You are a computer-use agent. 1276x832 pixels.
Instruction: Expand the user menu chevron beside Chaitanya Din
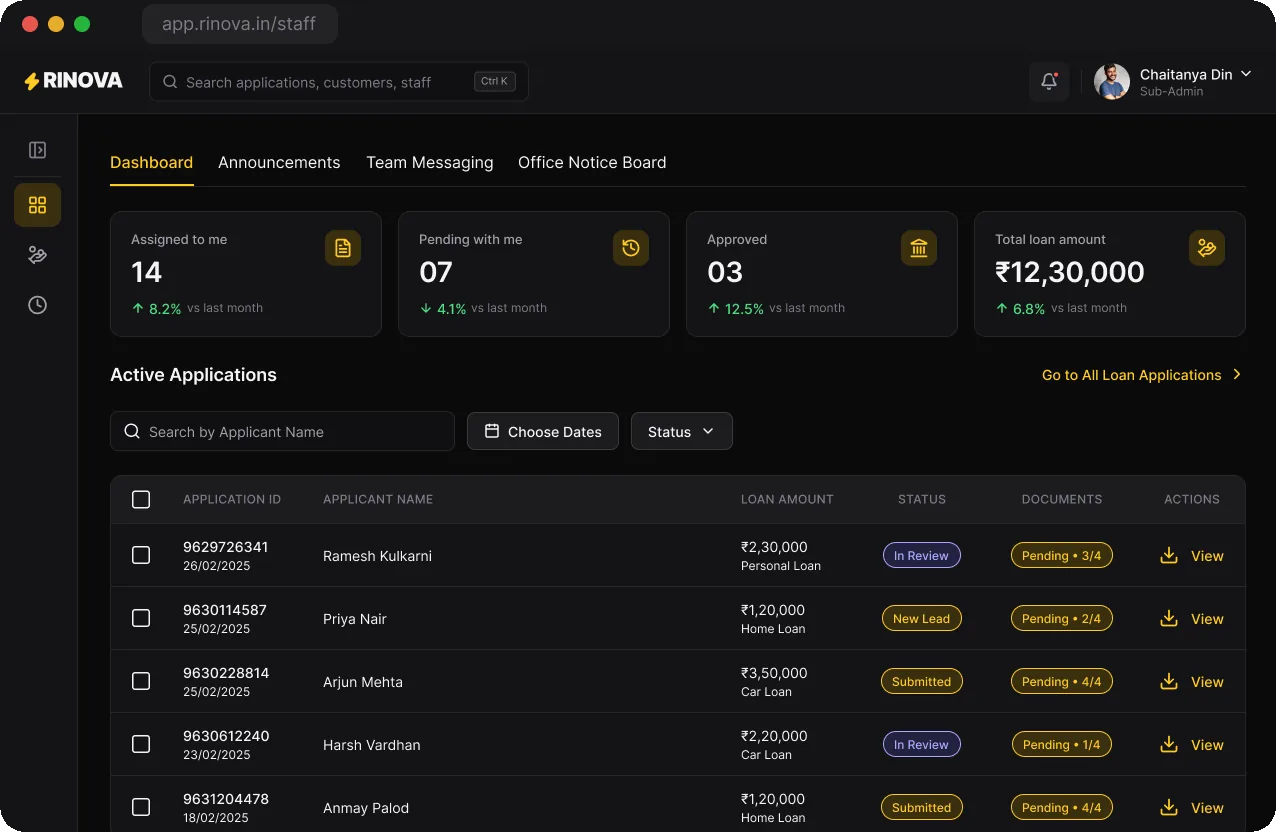coord(1246,74)
